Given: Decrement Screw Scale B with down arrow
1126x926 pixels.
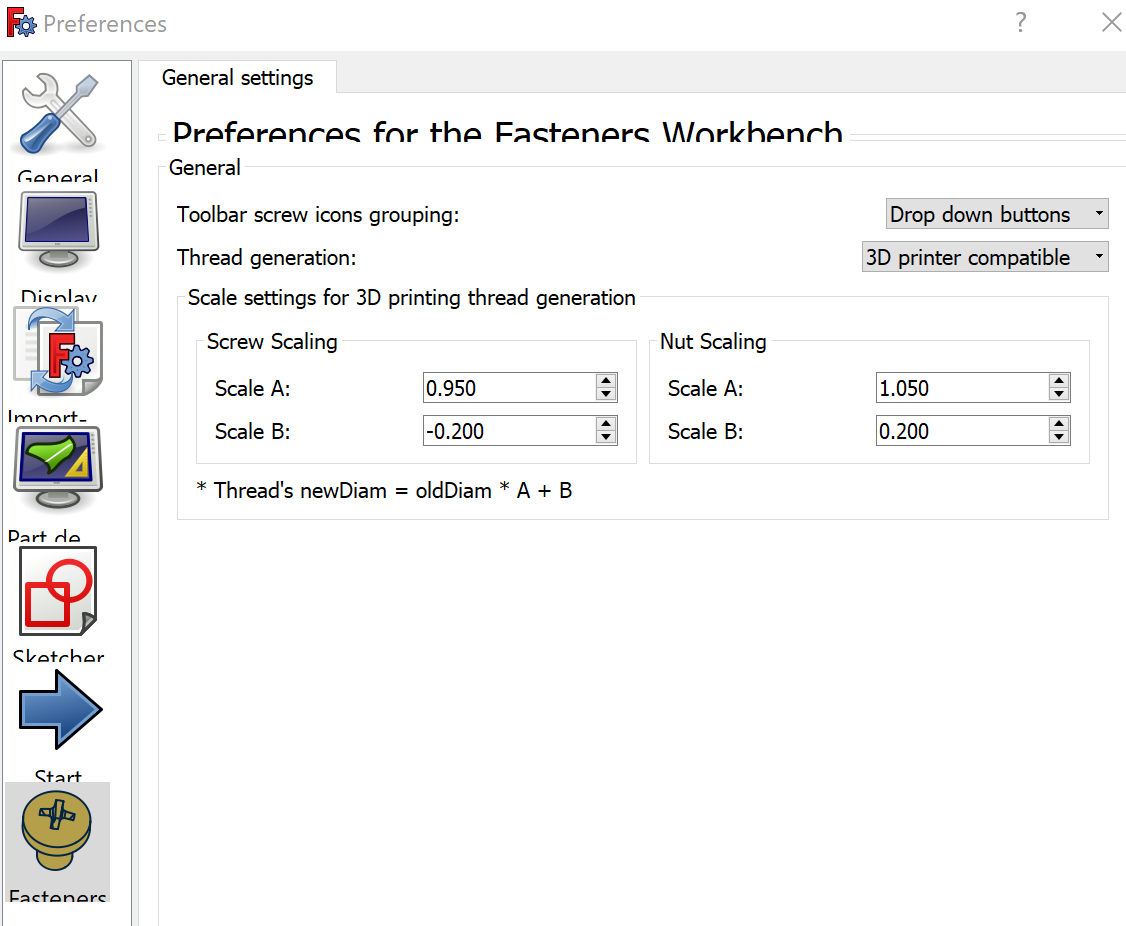Looking at the screenshot, I should point(605,437).
